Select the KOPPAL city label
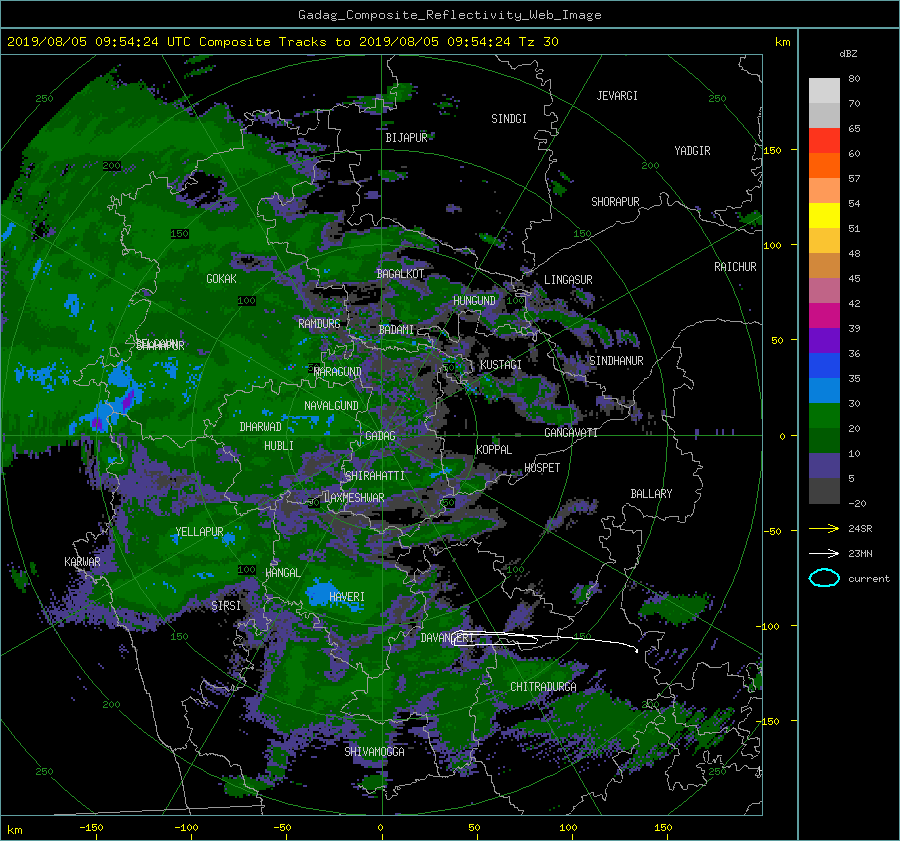Screen dimensions: 900x841 (x=494, y=450)
